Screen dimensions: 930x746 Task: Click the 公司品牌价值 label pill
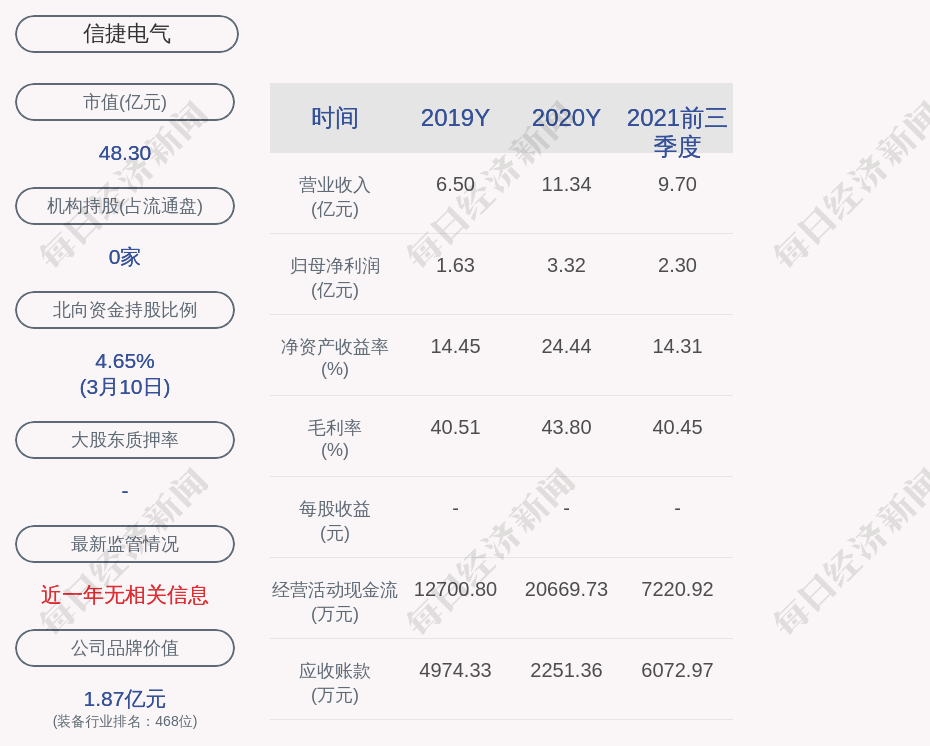(x=125, y=648)
